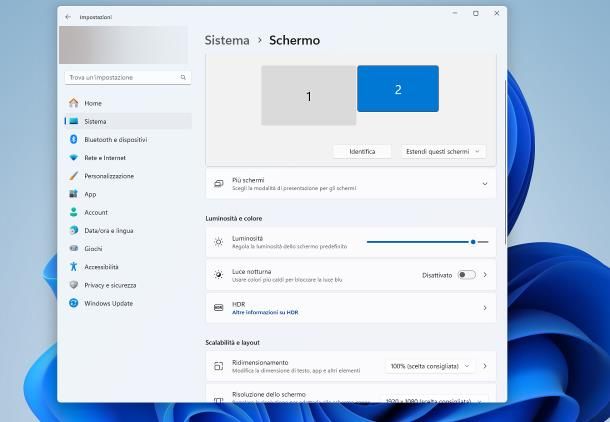This screenshot has height=422, width=610.
Task: Click the Bluetooth icon in sidebar
Action: [x=74, y=139]
